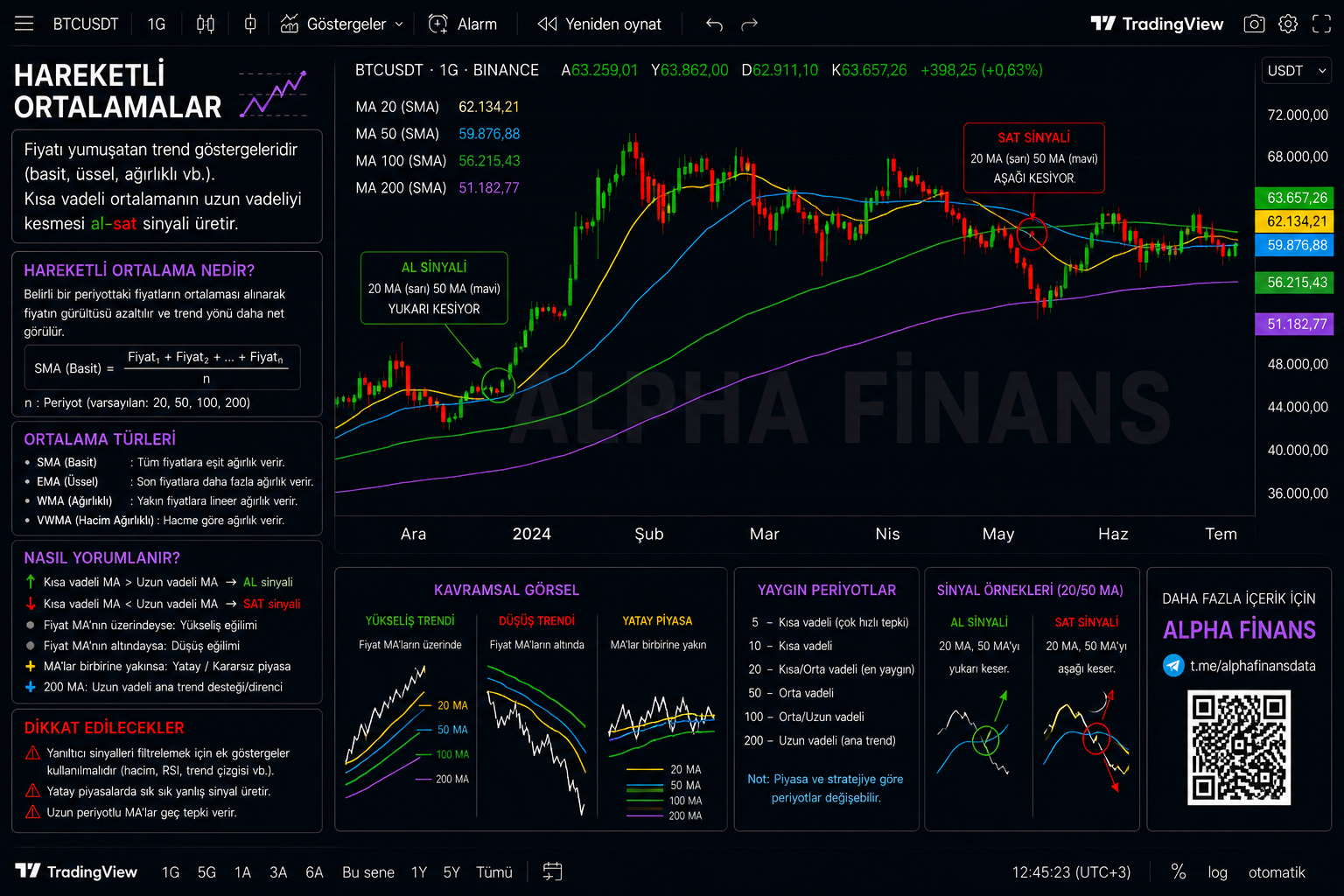Click the green 63.657,26 price label

coord(1294,198)
